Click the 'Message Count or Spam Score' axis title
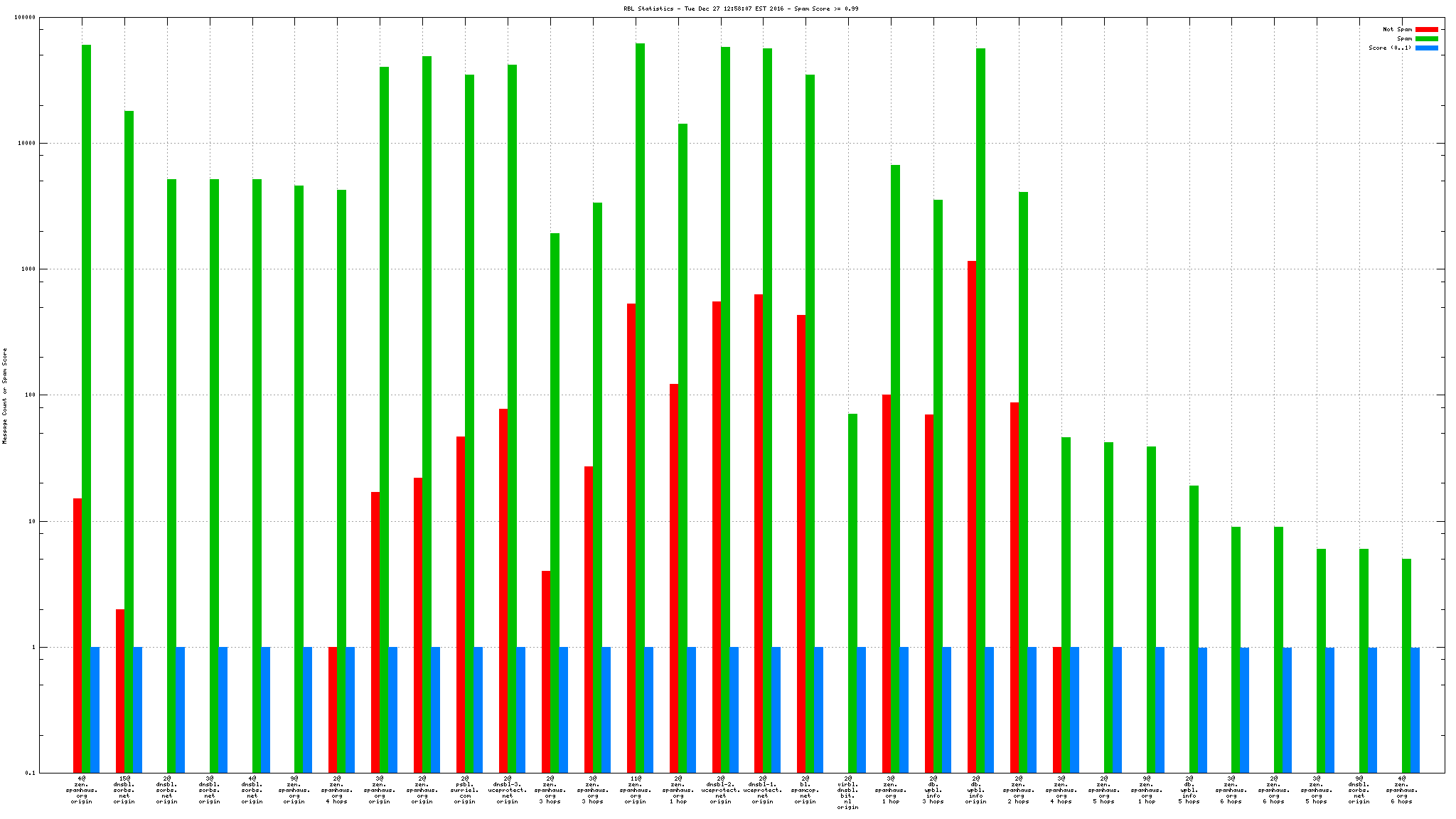 [x=5, y=395]
